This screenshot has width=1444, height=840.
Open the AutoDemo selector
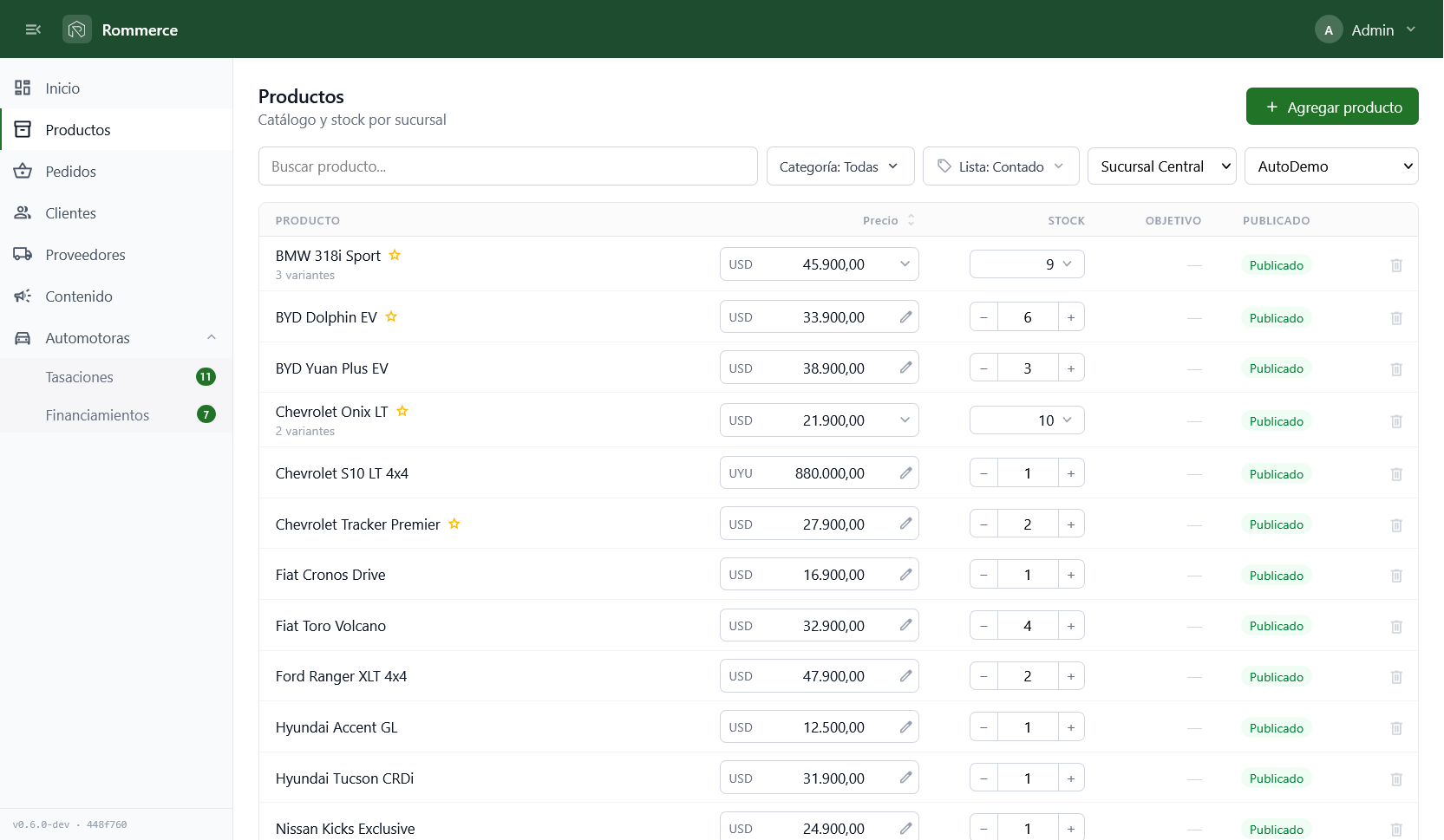1331,166
